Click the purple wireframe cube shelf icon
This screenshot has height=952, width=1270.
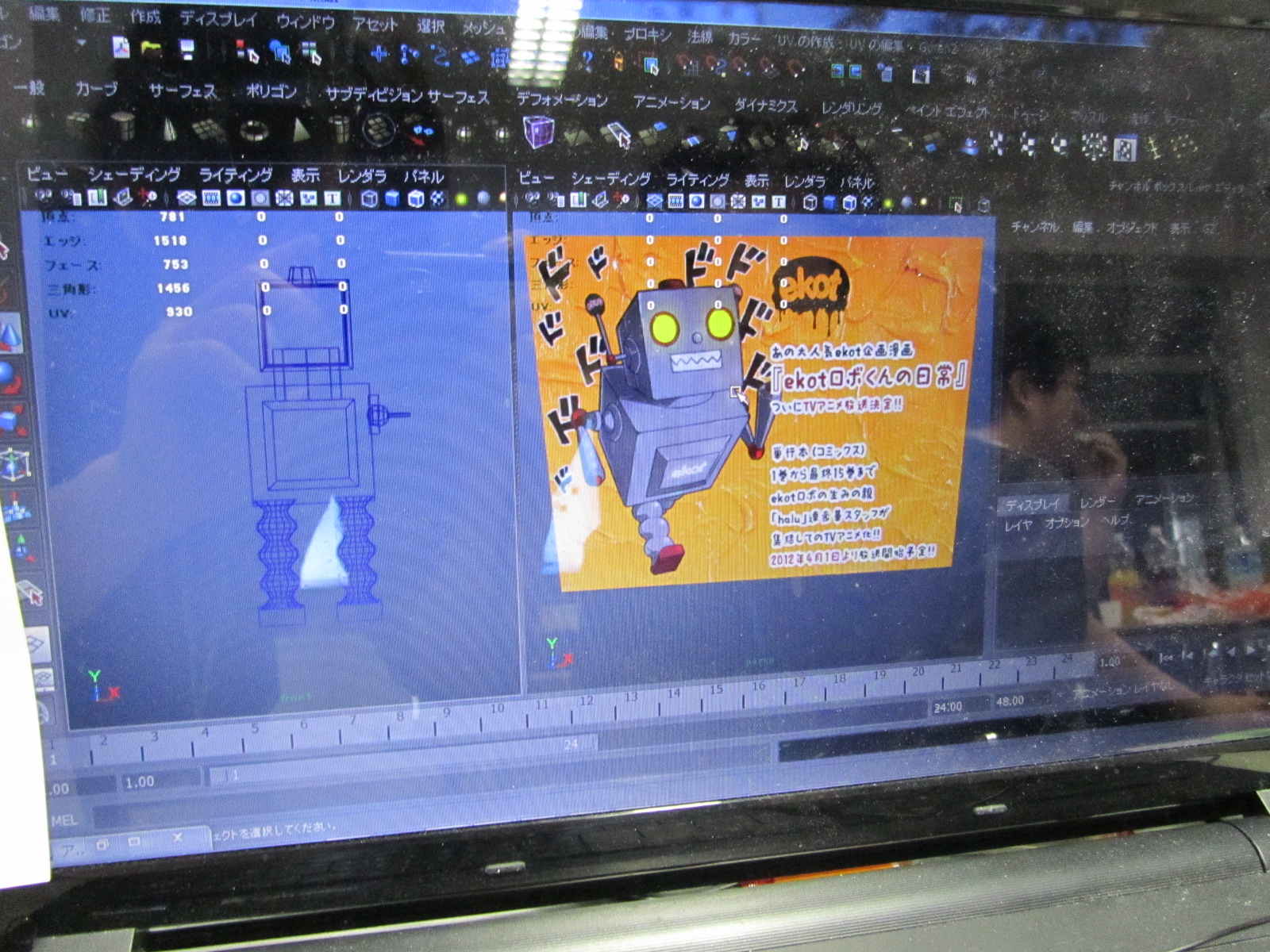coord(537,131)
